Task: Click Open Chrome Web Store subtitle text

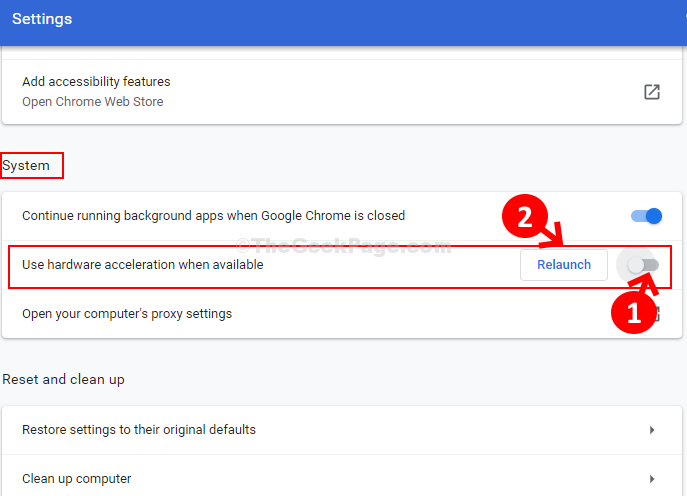Action: (x=92, y=102)
